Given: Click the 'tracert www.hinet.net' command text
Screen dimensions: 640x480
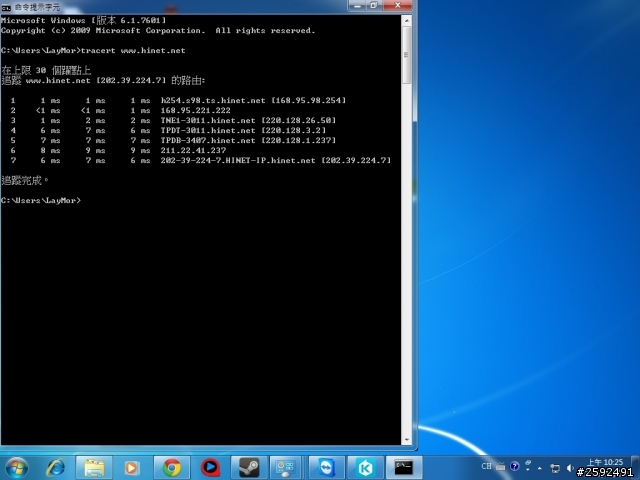Looking at the screenshot, I should [x=133, y=51].
